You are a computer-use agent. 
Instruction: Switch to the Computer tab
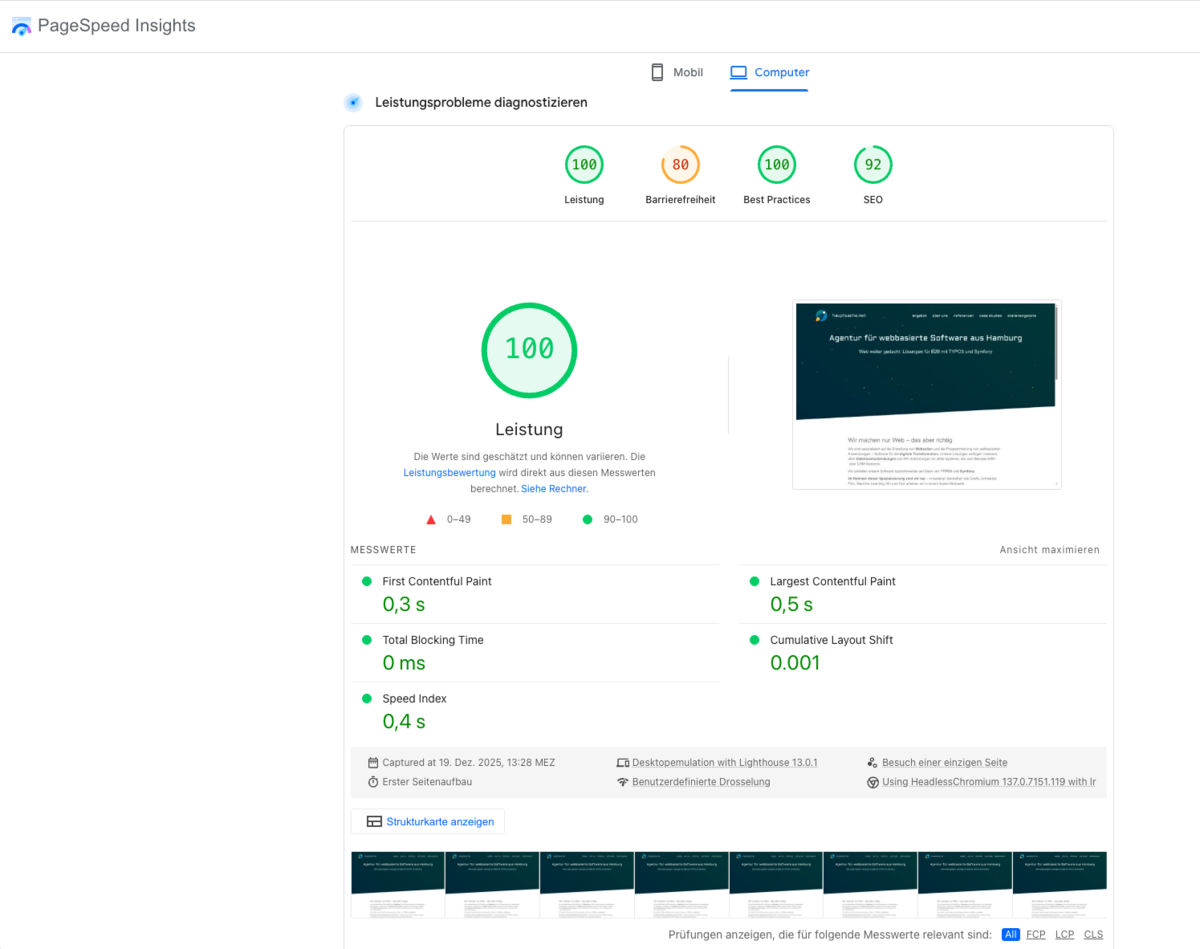pos(769,73)
